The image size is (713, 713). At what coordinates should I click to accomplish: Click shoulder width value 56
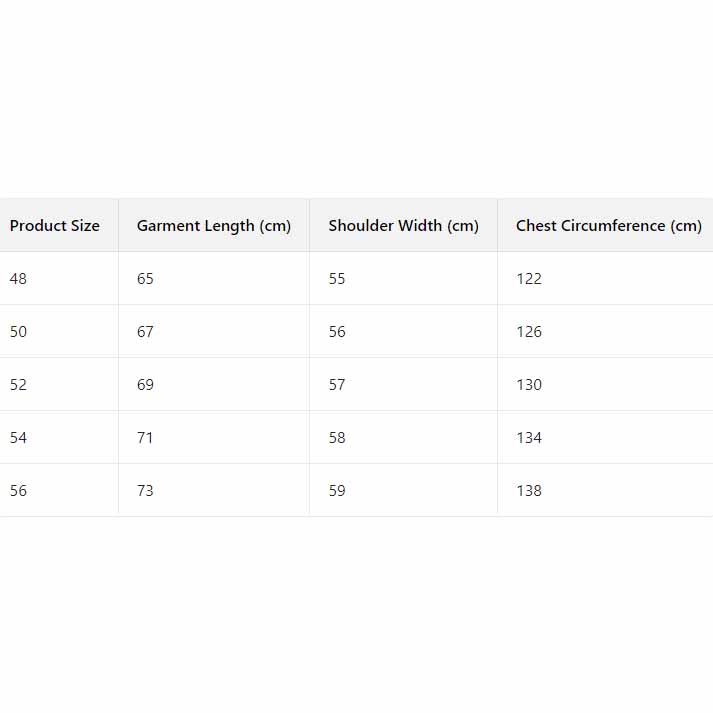point(337,332)
